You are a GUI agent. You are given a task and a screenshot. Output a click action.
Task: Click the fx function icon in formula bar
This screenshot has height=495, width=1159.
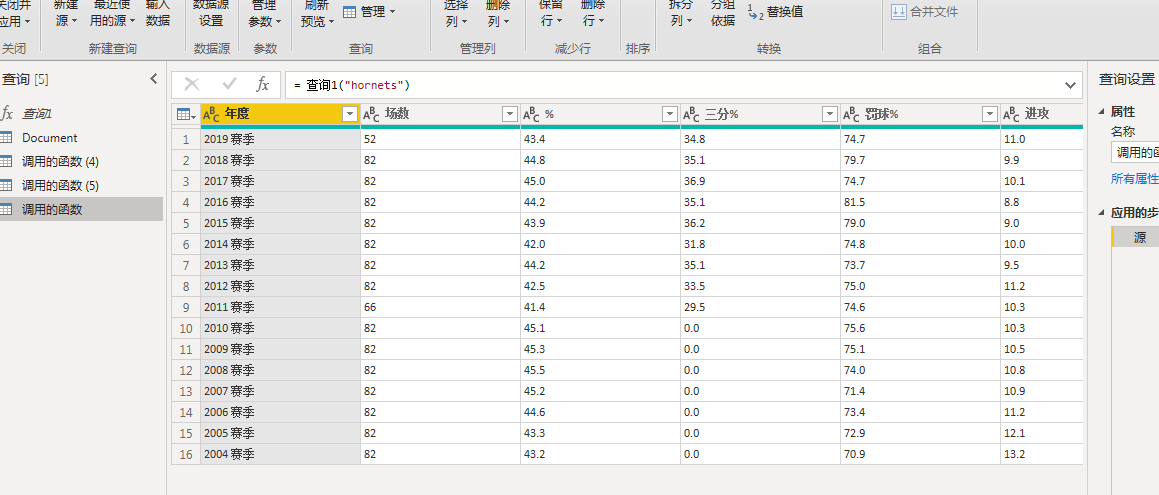(x=262, y=85)
